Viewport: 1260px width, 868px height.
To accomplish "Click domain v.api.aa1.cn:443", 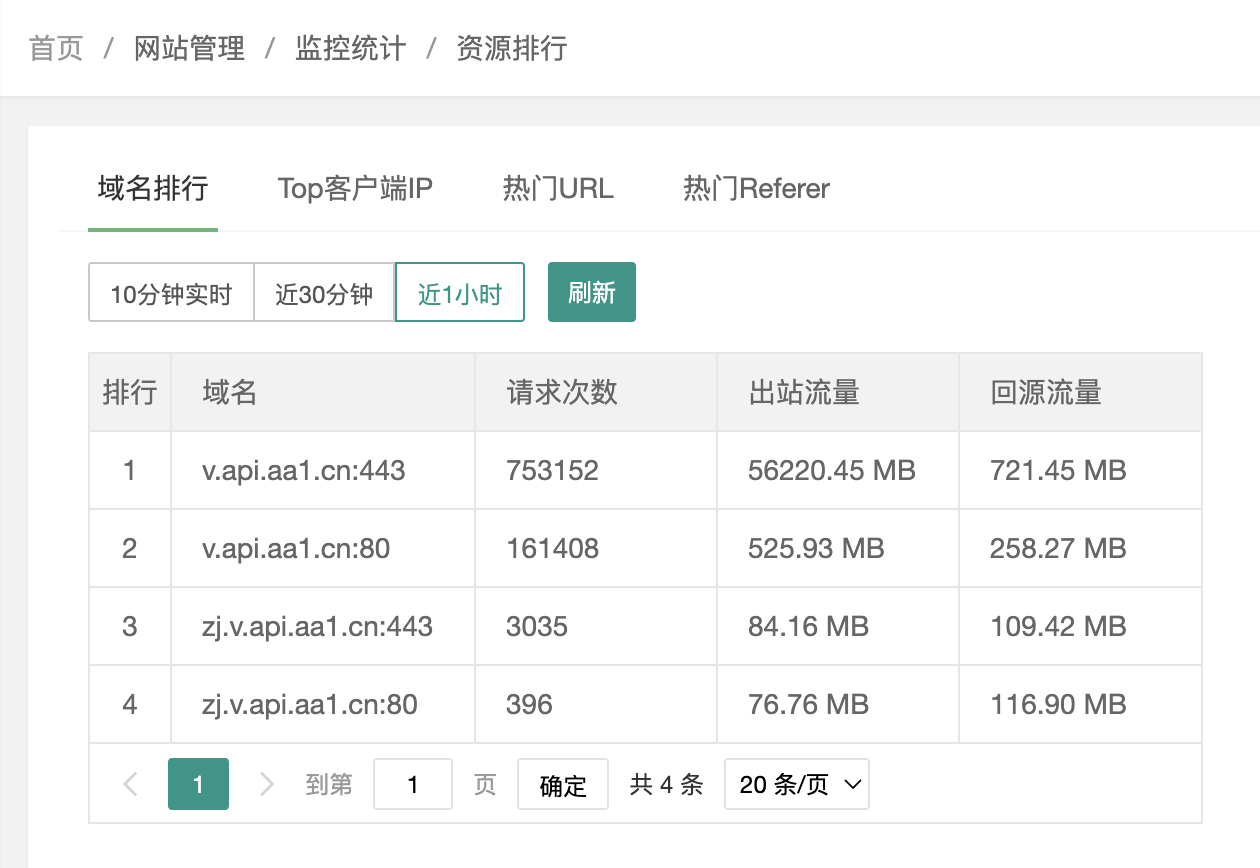I will pyautogui.click(x=304, y=470).
